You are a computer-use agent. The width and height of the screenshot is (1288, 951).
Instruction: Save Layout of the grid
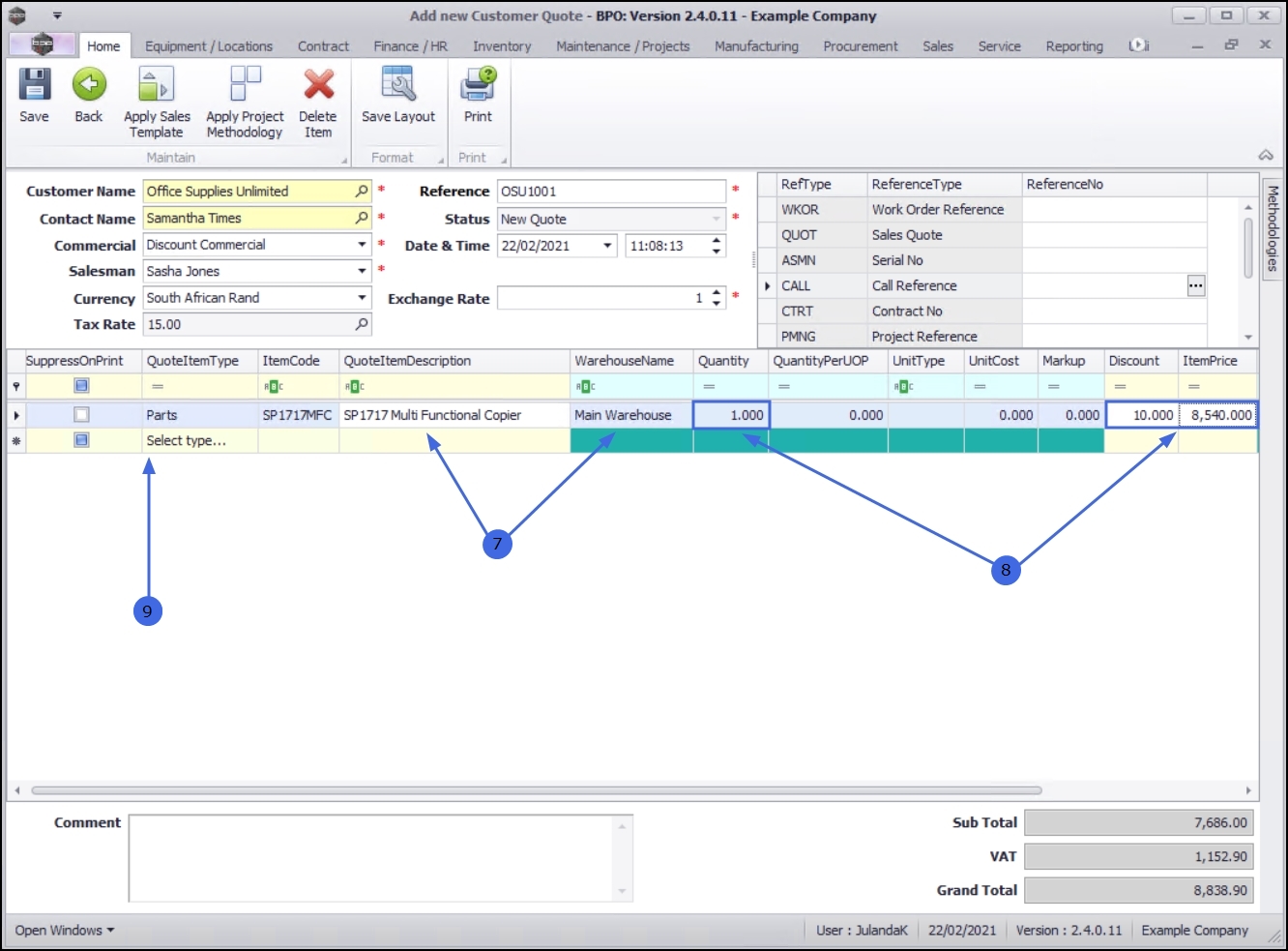pos(398,96)
